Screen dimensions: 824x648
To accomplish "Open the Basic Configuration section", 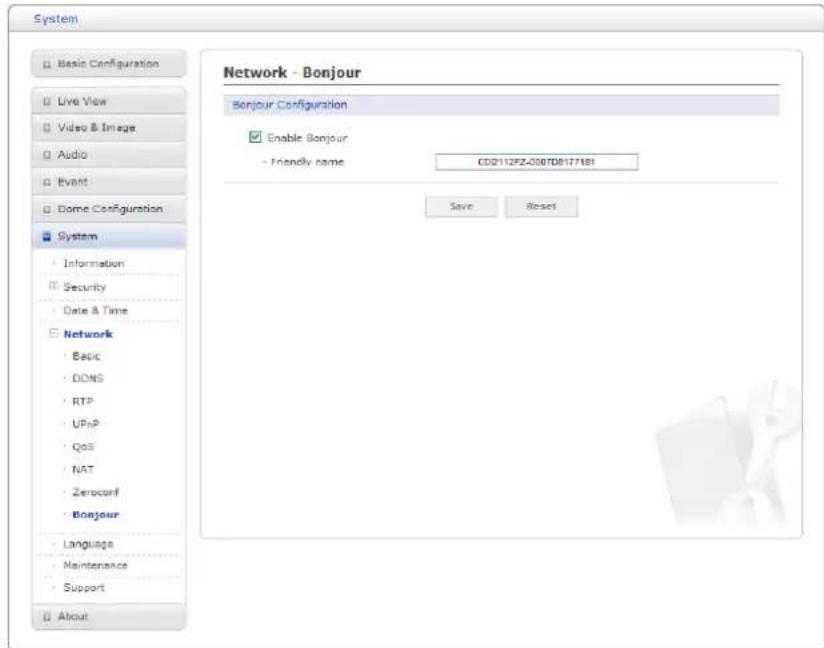I will [109, 64].
